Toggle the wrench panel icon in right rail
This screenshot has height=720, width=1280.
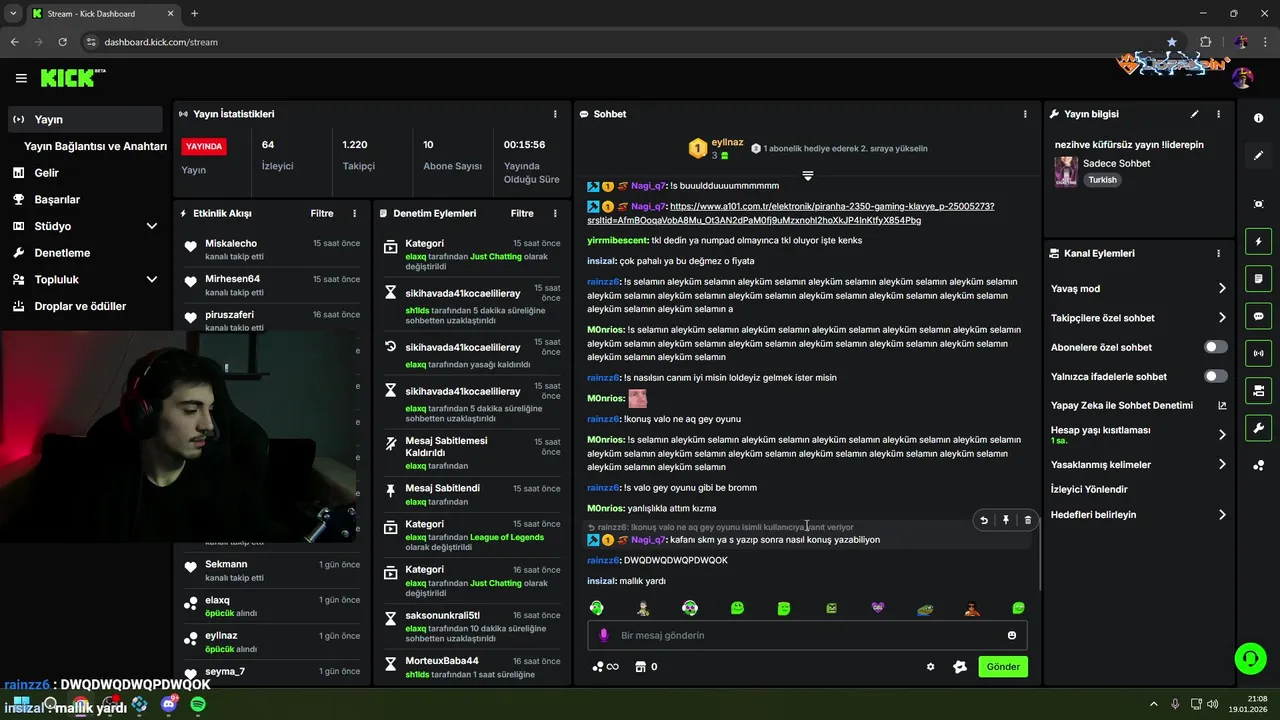click(1258, 428)
